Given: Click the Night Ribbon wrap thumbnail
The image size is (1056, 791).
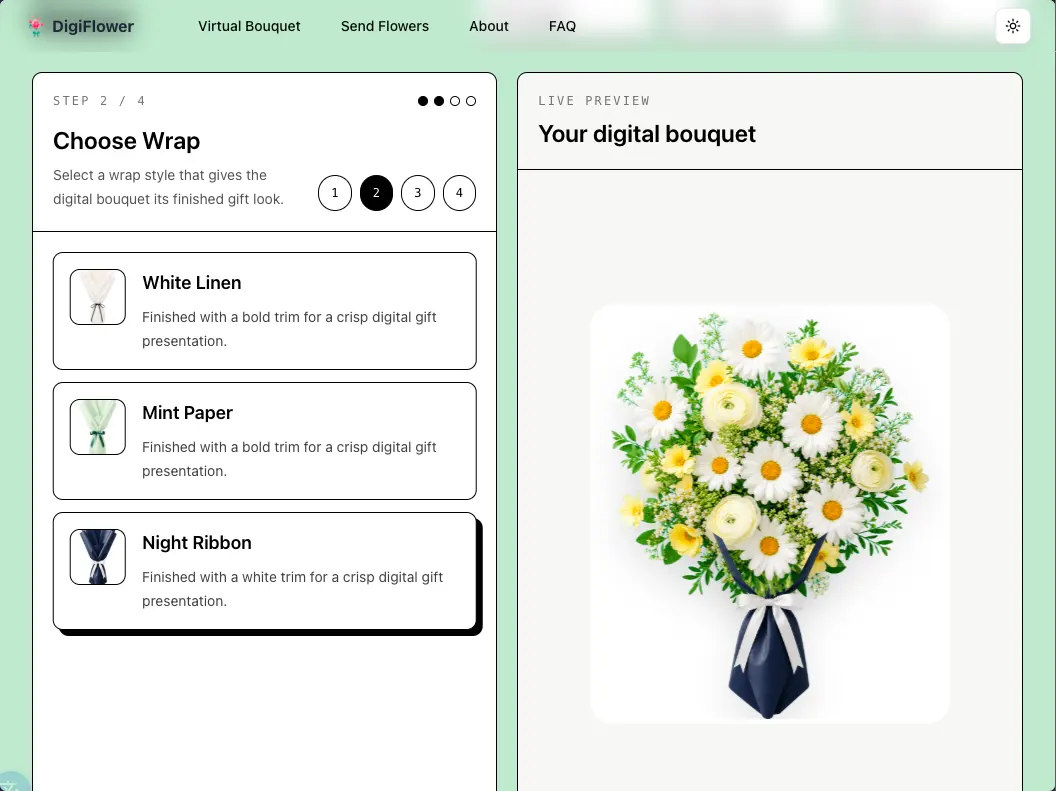Looking at the screenshot, I should [98, 557].
